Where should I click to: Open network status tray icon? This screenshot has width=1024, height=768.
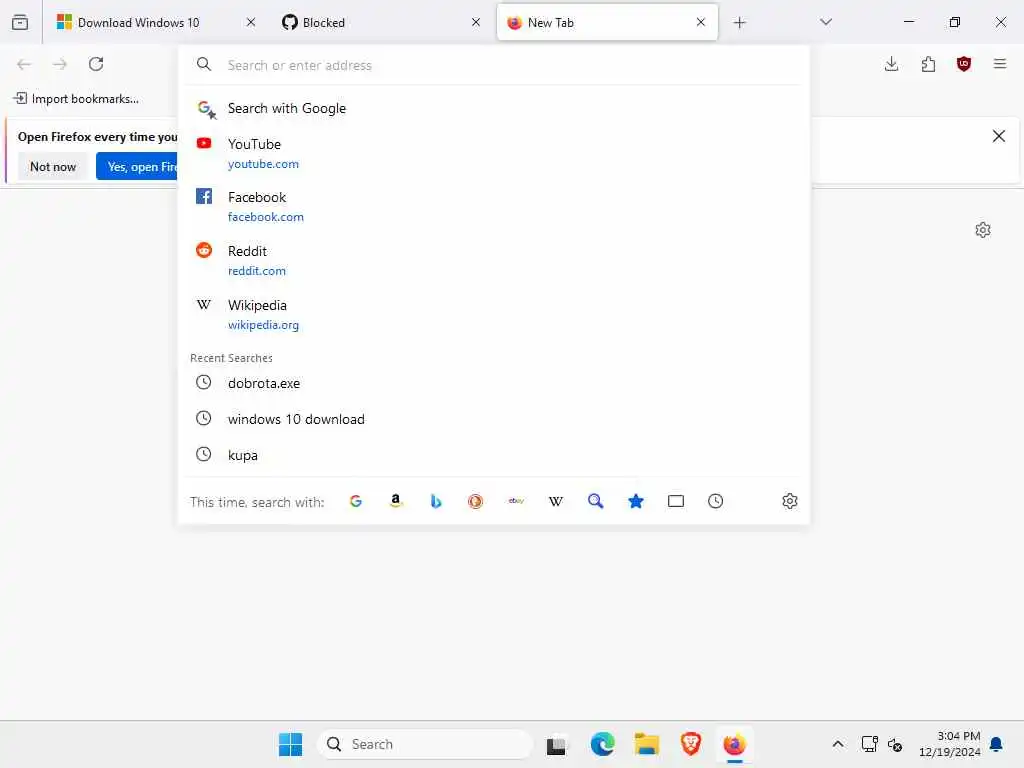point(869,744)
